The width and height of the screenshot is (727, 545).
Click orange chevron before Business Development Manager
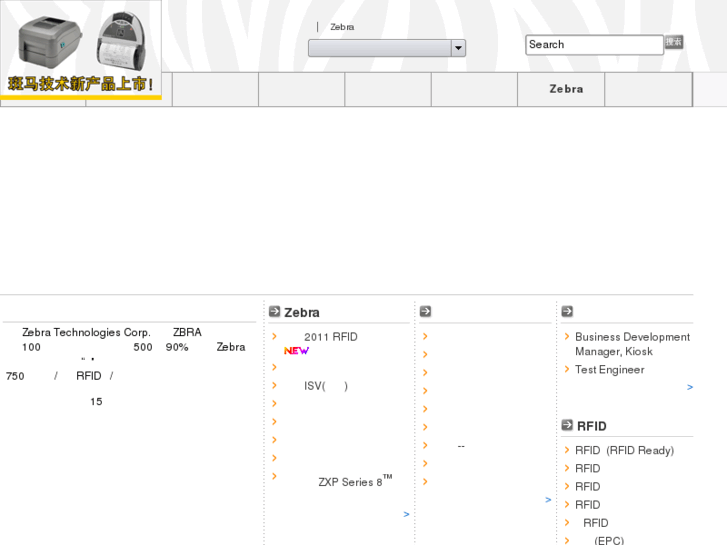[x=567, y=336]
